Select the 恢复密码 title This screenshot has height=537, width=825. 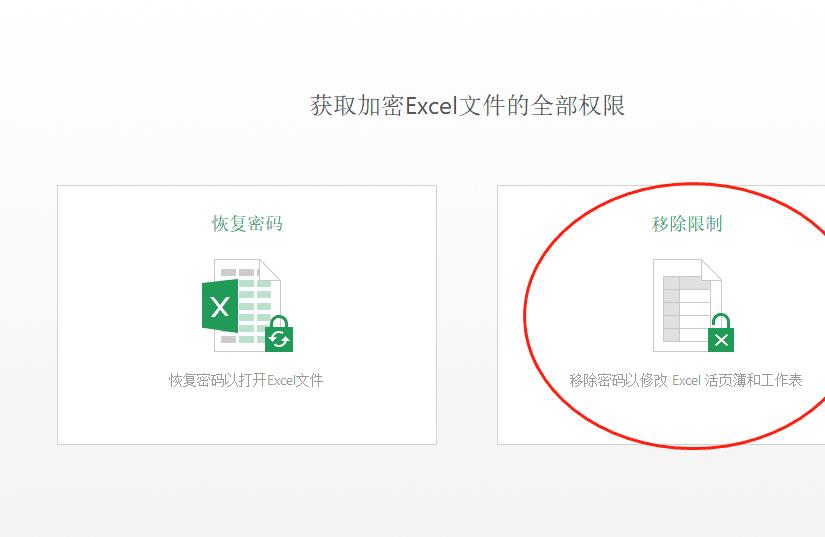click(247, 223)
